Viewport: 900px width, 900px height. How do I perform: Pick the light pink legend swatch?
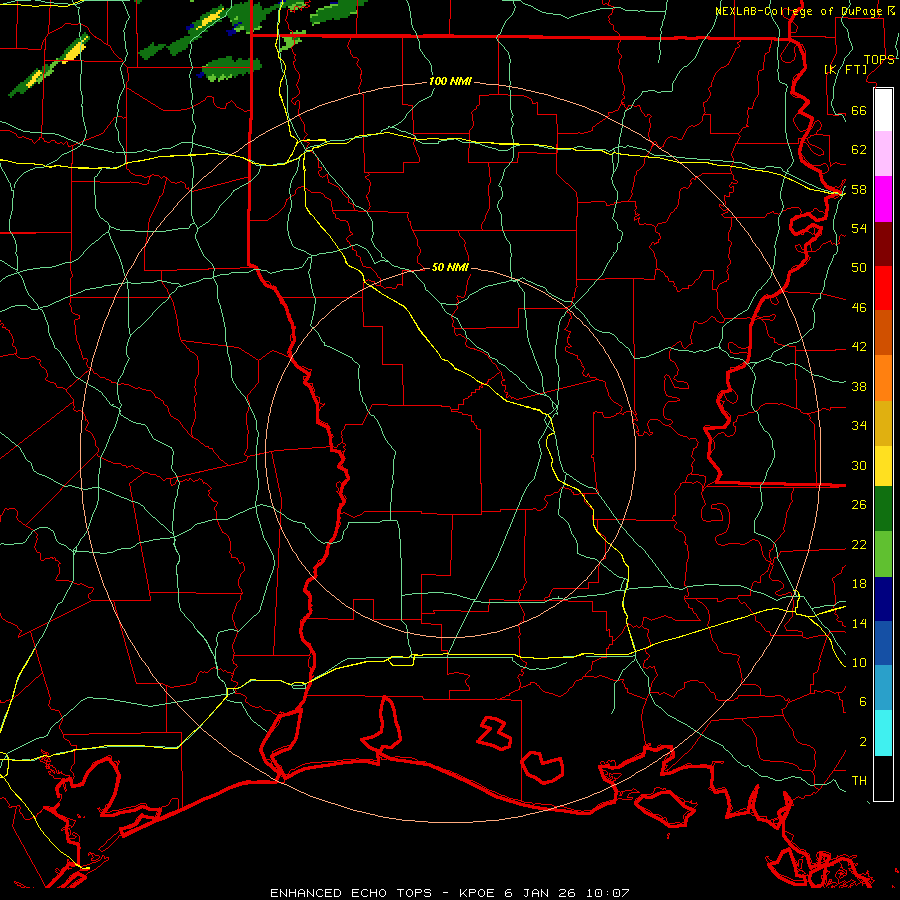pos(883,154)
